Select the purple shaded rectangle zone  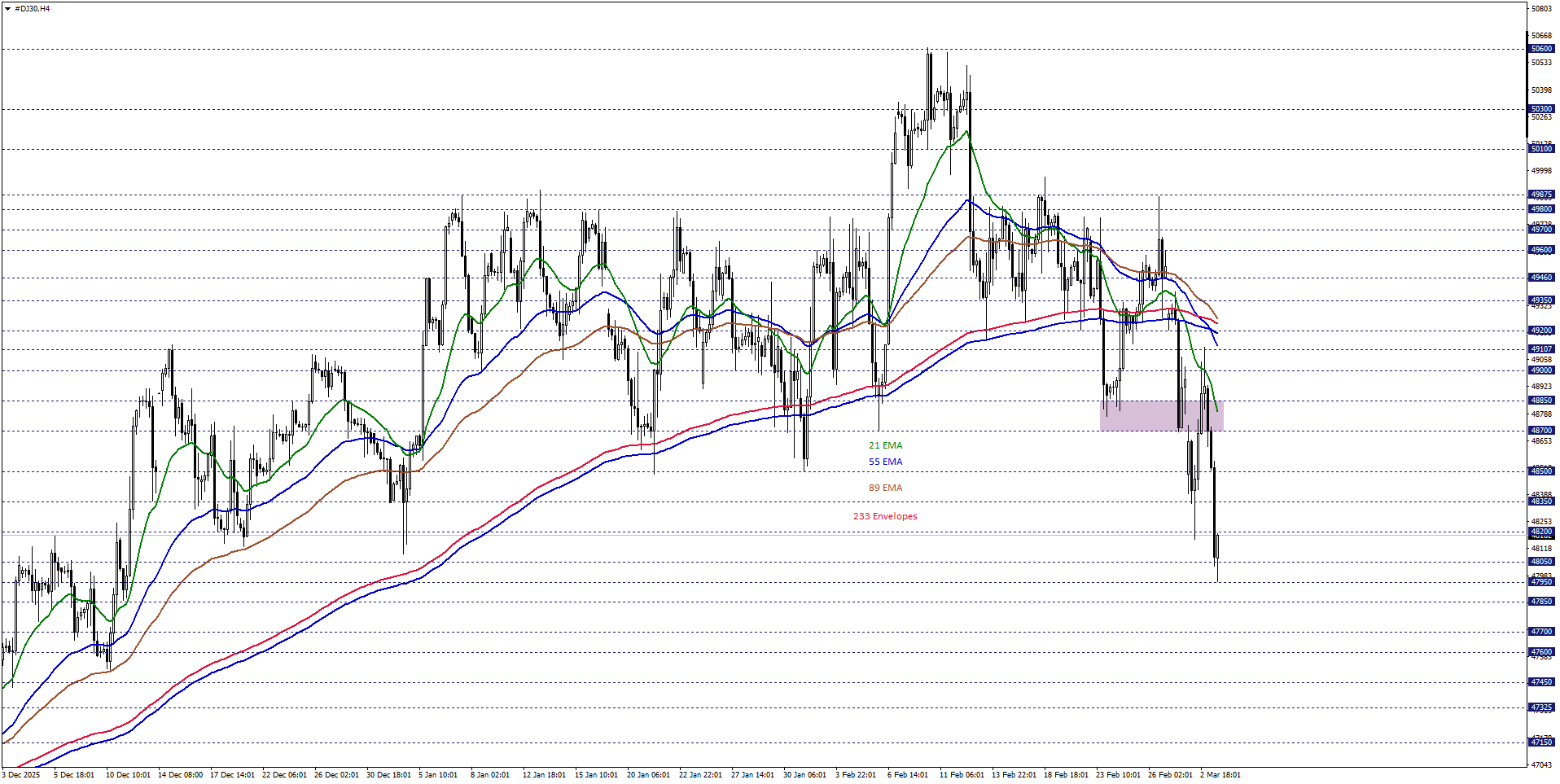(1160, 415)
